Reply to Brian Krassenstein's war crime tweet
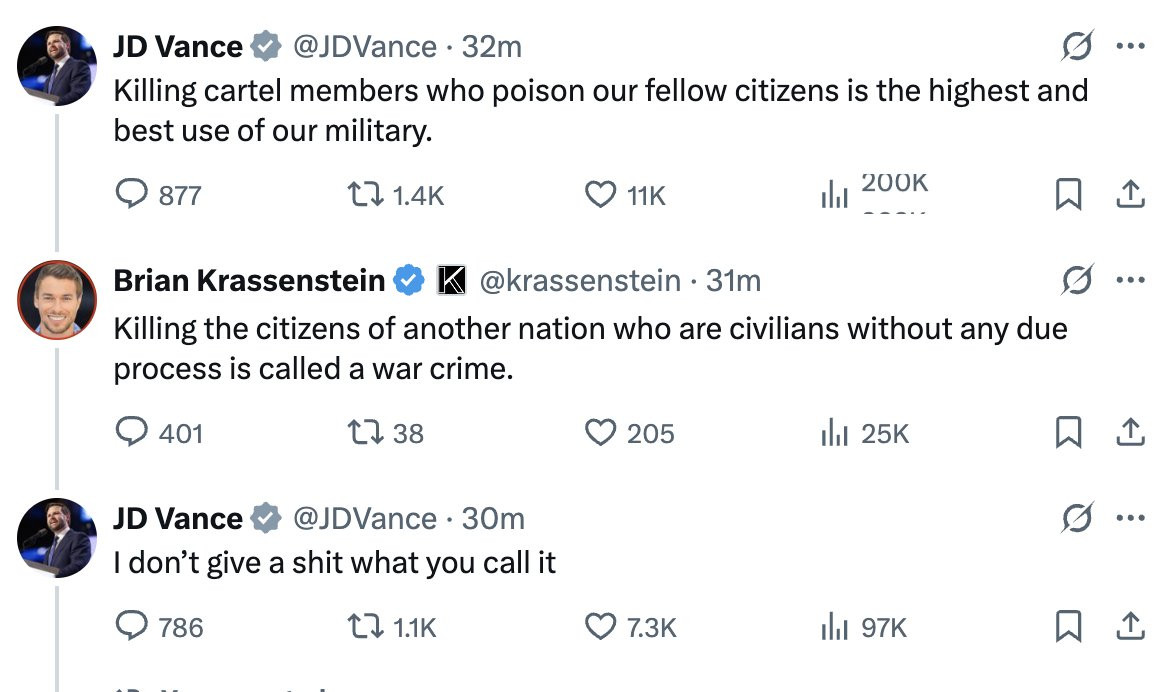This screenshot has width=1176, height=692. [159, 433]
